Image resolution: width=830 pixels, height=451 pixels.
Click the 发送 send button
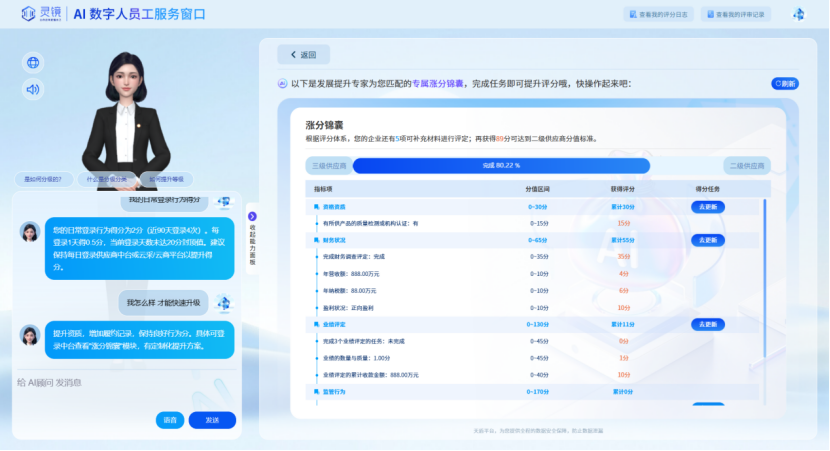212,420
